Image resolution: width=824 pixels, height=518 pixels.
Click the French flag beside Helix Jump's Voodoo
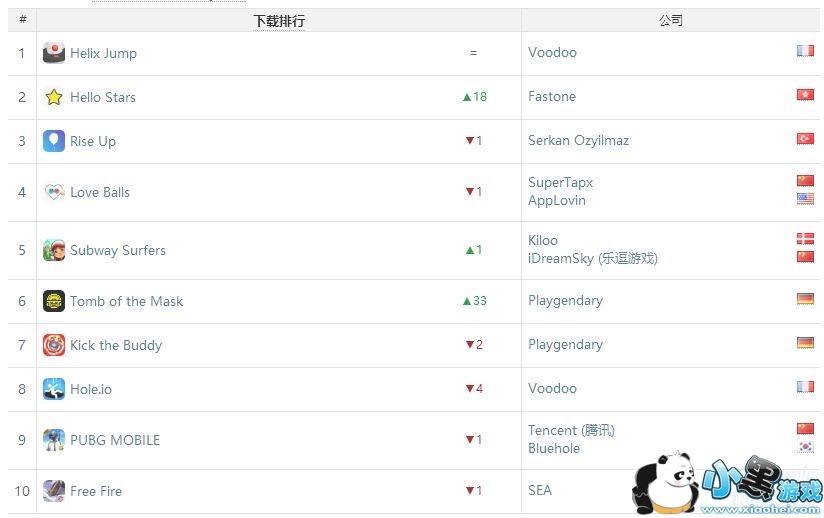805,51
